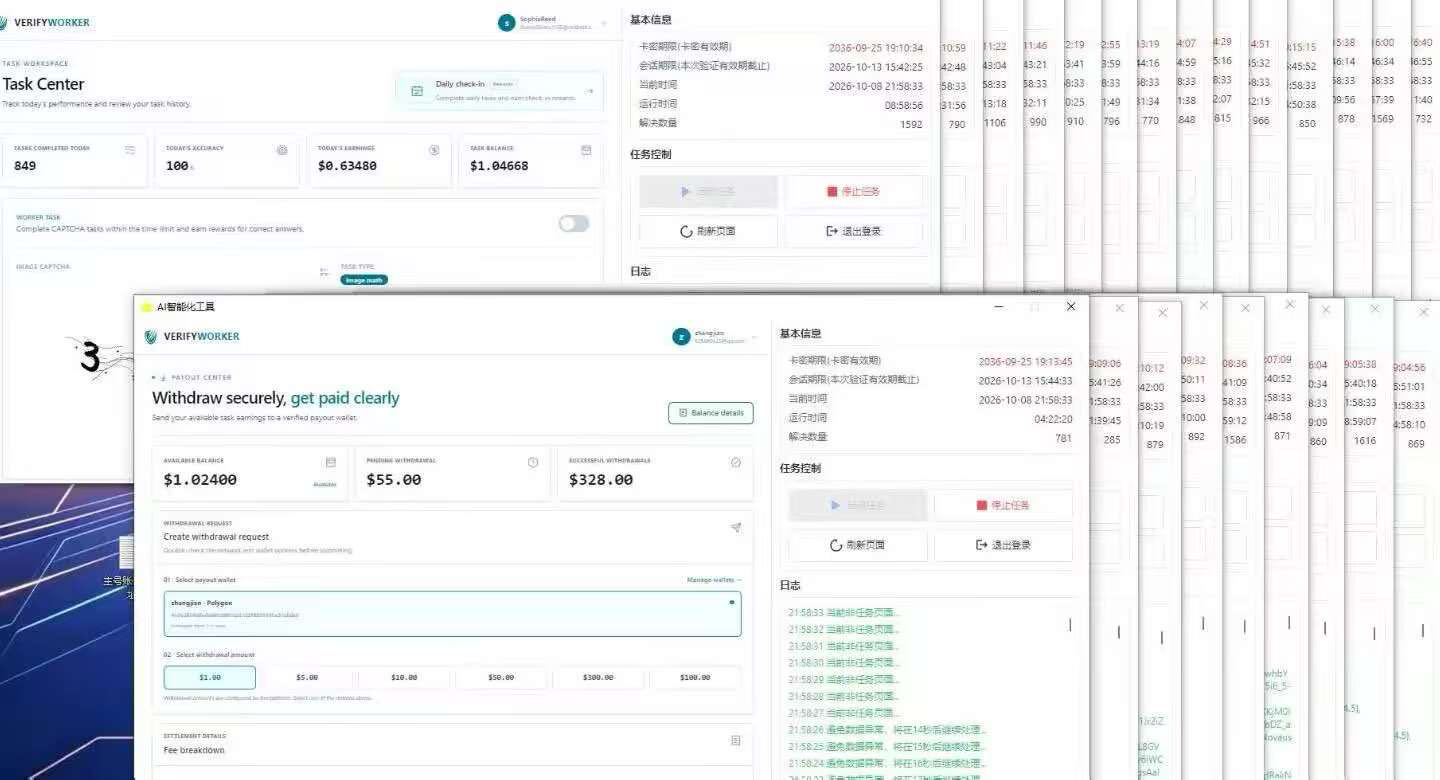Viewport: 1440px width, 780px height.
Task: Click the Fee breakdown document icon
Action: (x=736, y=740)
